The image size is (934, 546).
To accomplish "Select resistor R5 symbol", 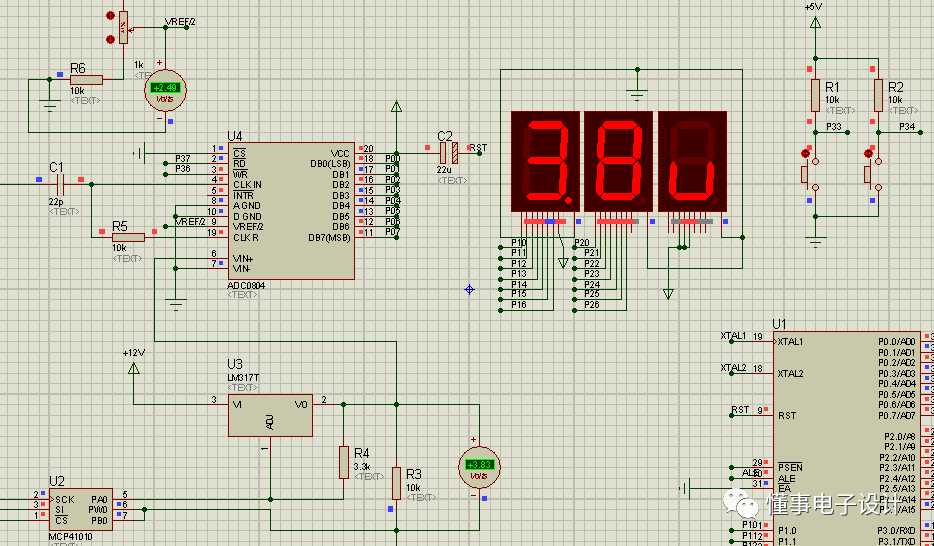I will coord(128,238).
